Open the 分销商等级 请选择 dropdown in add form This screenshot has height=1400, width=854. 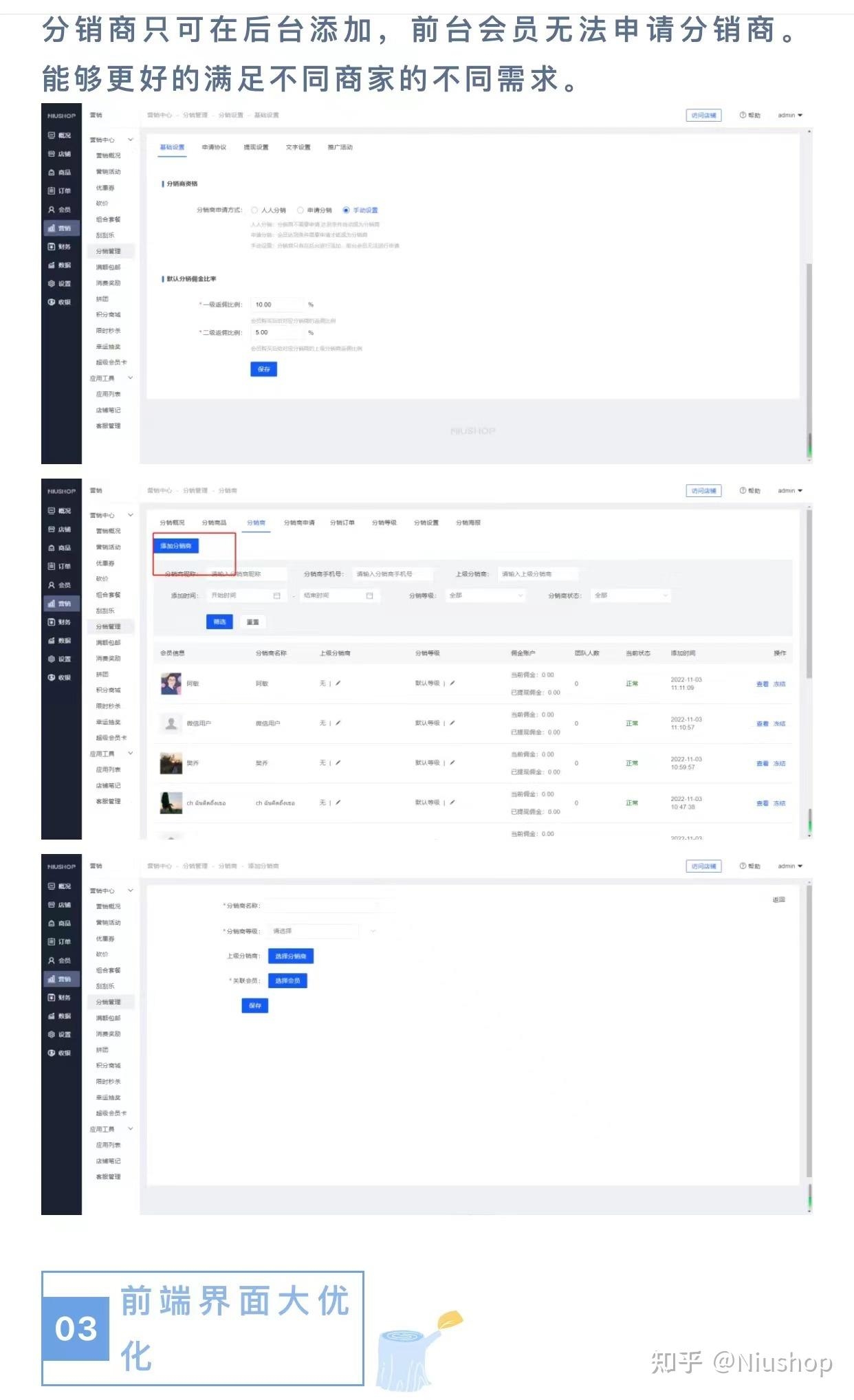[x=322, y=931]
